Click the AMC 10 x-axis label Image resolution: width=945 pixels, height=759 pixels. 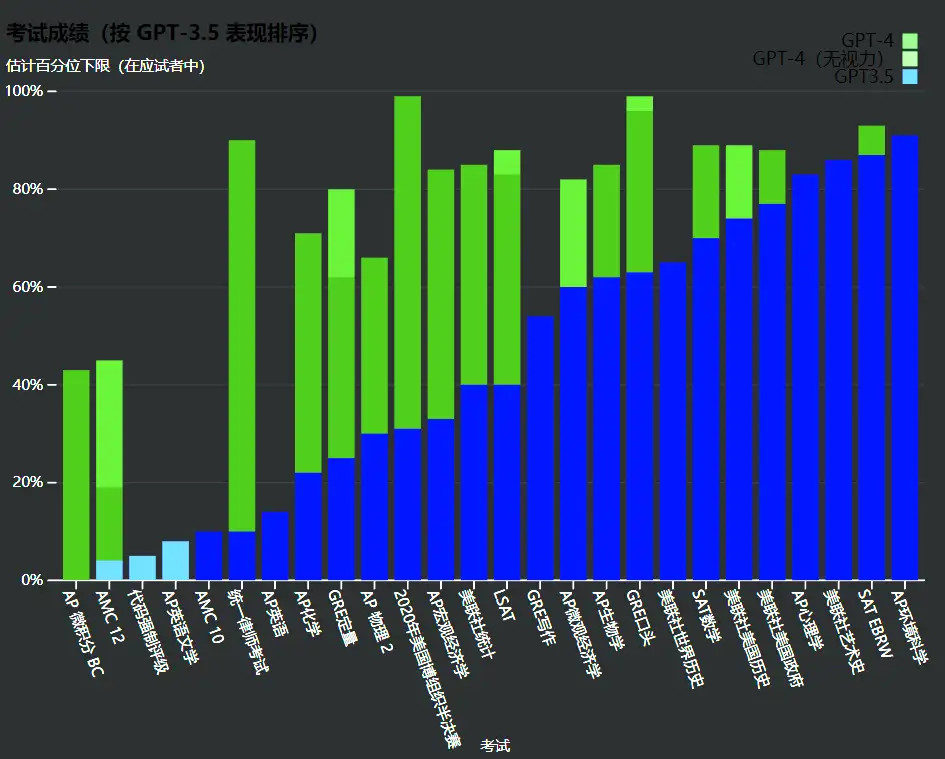[x=209, y=616]
